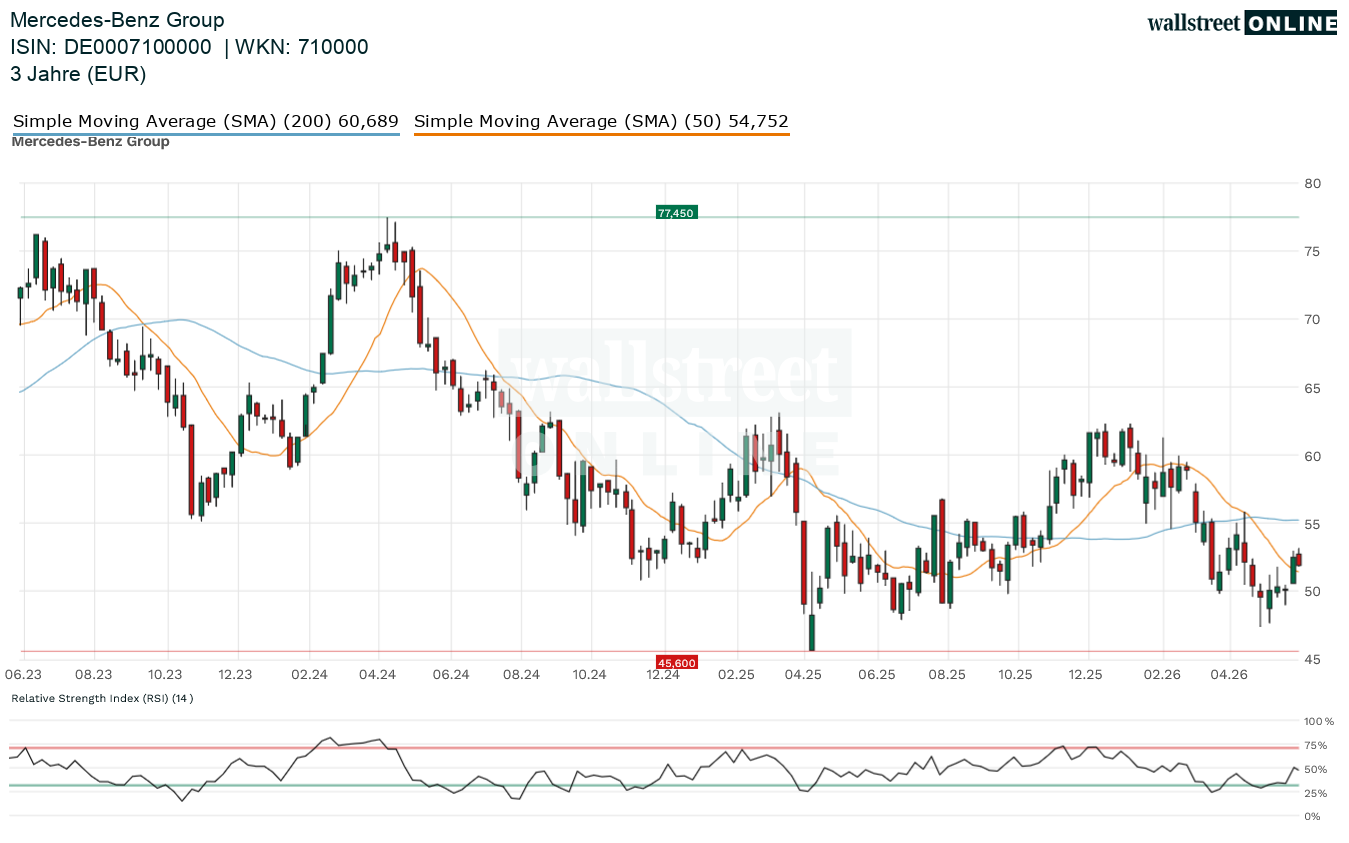Click the 08.25 date axis label
1349x843 pixels.
click(947, 675)
